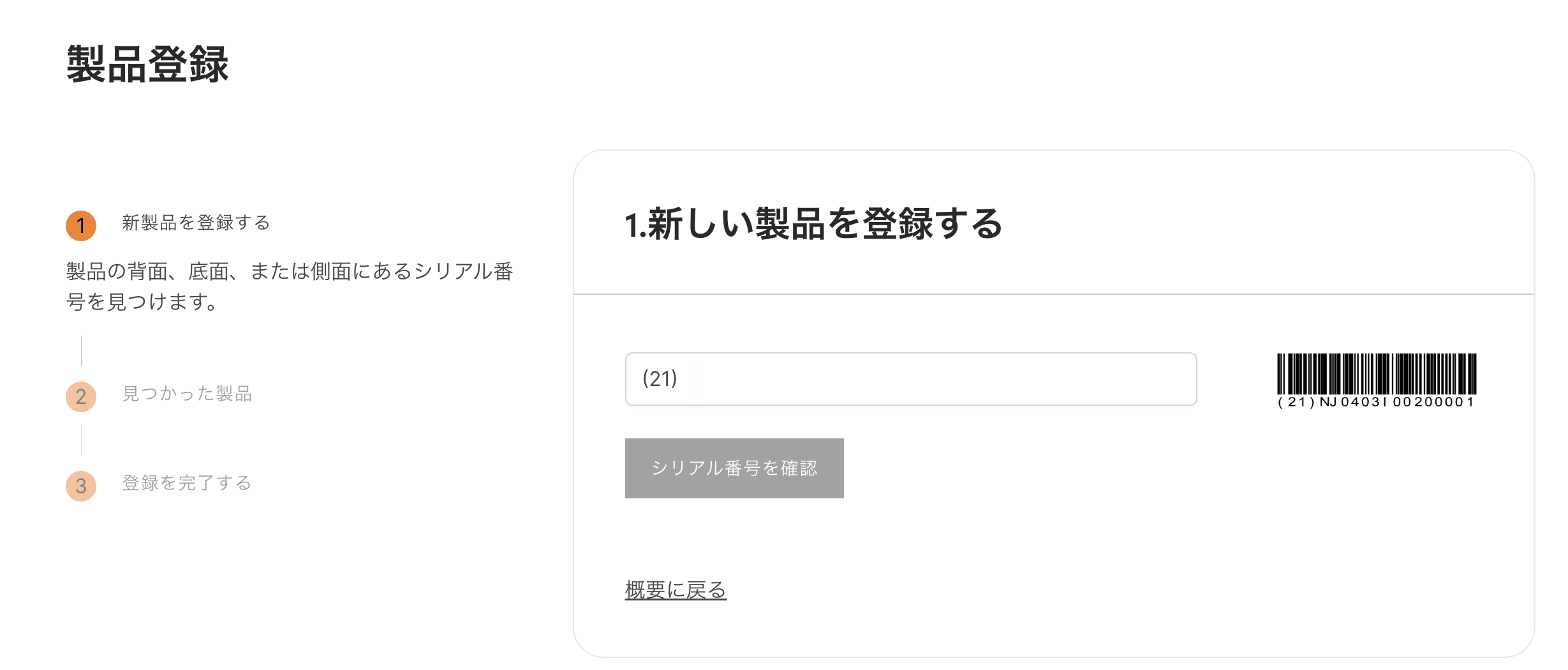1568x670 pixels.
Task: Select the 新製品を登録する step label
Action: pos(196,223)
